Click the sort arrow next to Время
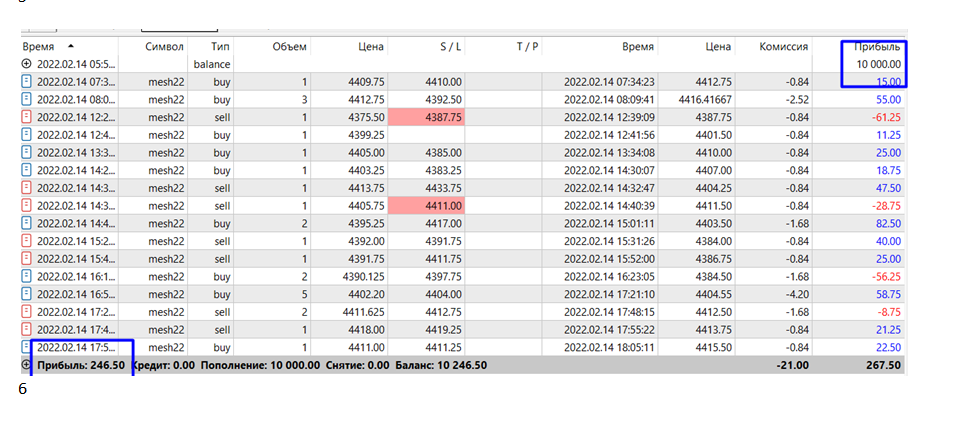971x446 pixels. (71, 46)
